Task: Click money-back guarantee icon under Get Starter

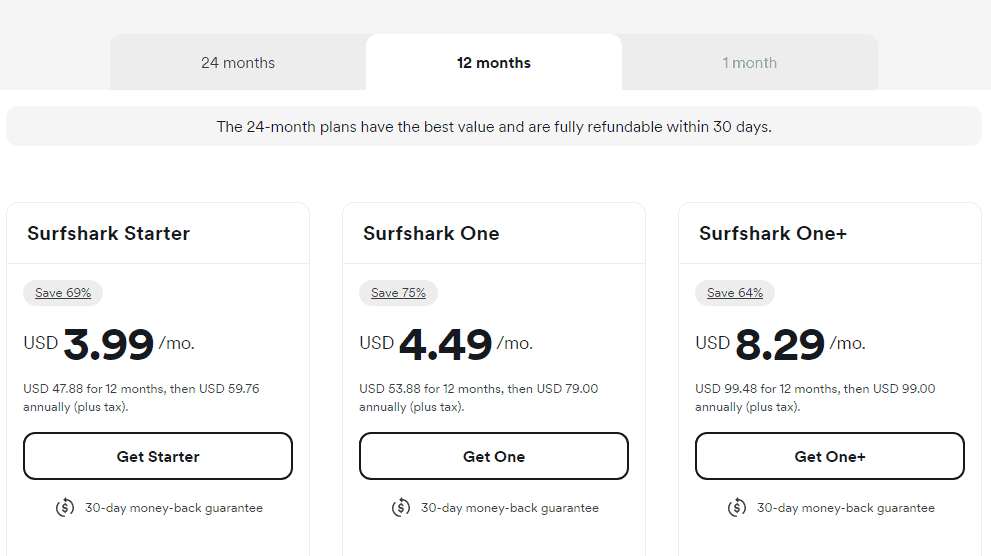Action: [64, 507]
